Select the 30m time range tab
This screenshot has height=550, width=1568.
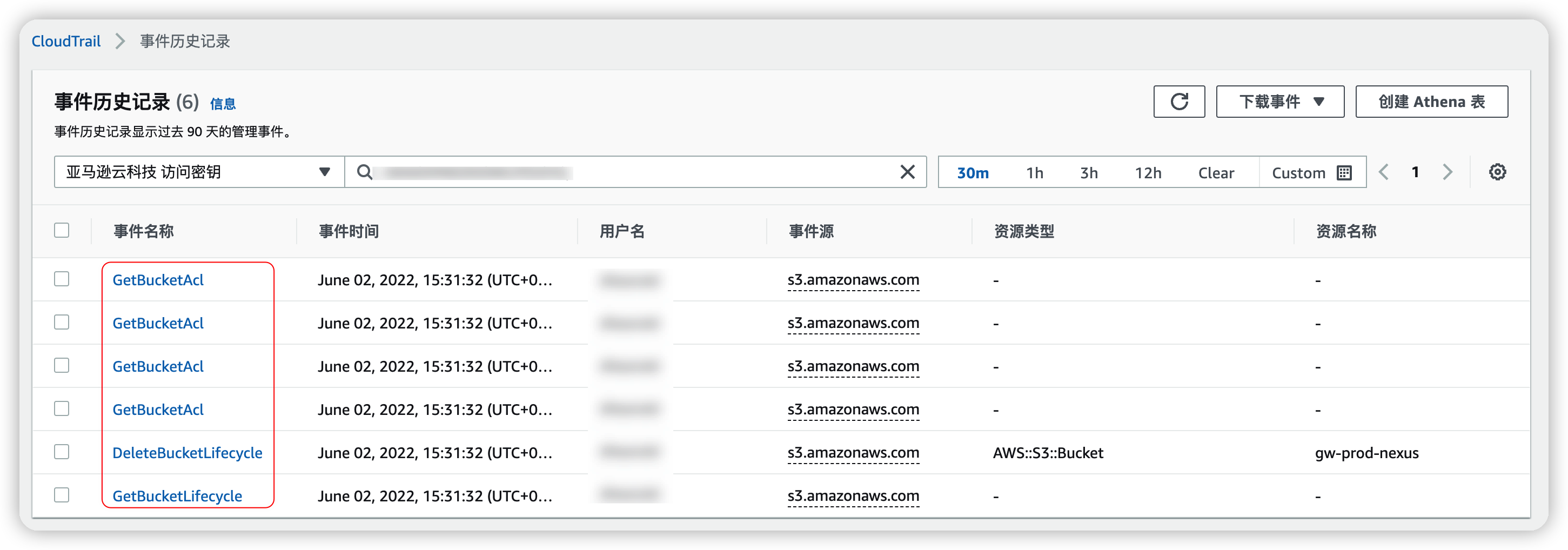pos(972,173)
